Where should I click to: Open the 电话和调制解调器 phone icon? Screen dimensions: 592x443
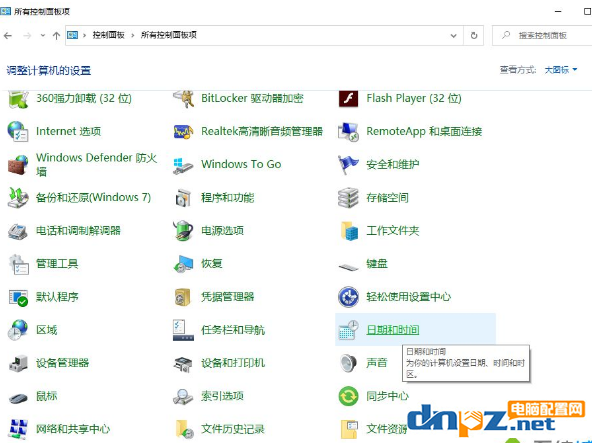pos(18,231)
